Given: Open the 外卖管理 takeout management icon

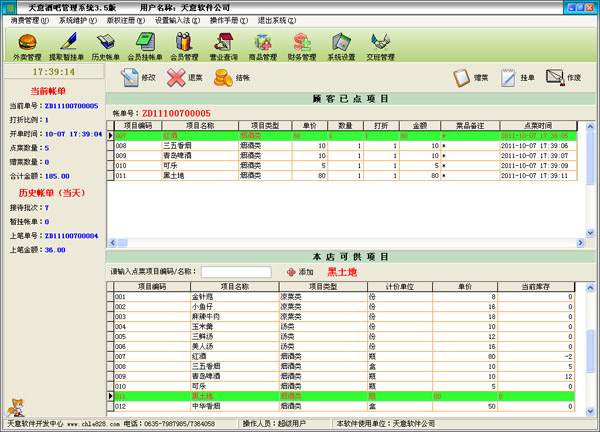Looking at the screenshot, I should point(27,45).
